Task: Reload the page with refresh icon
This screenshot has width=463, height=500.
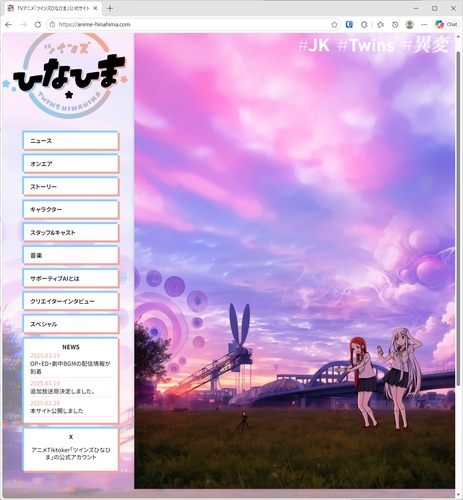Action: tap(38, 25)
